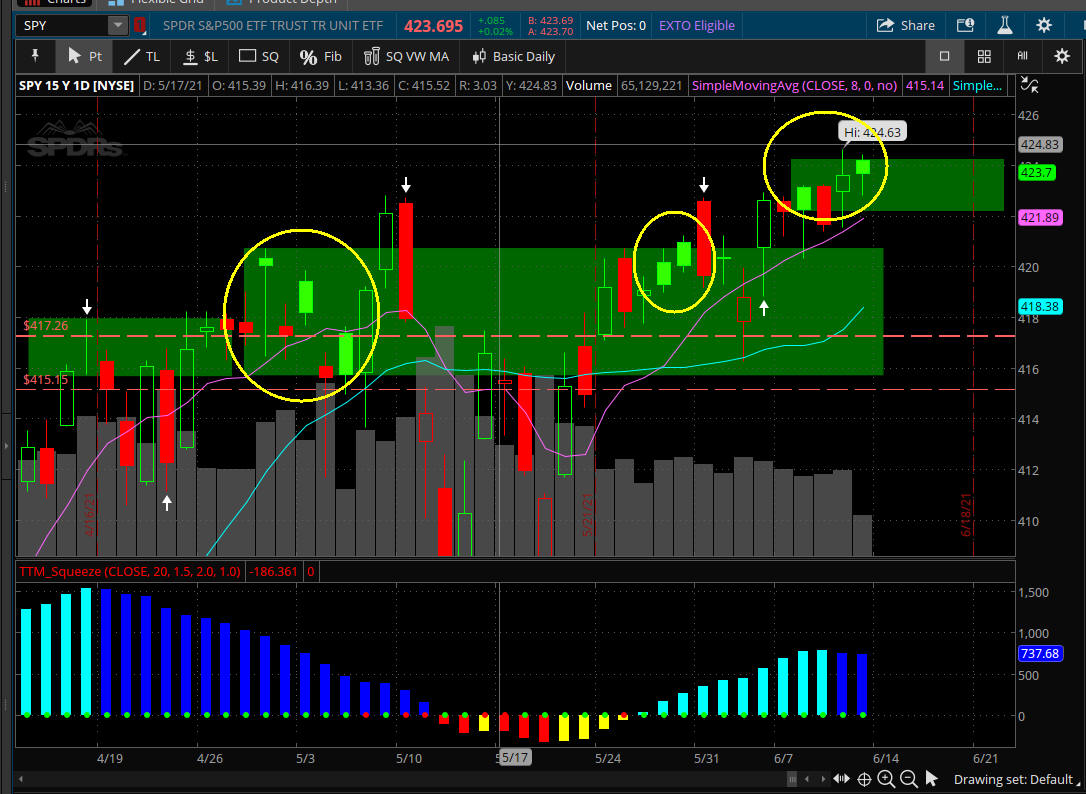Pick the $L price level tool
The height and width of the screenshot is (794, 1086).
coord(200,57)
